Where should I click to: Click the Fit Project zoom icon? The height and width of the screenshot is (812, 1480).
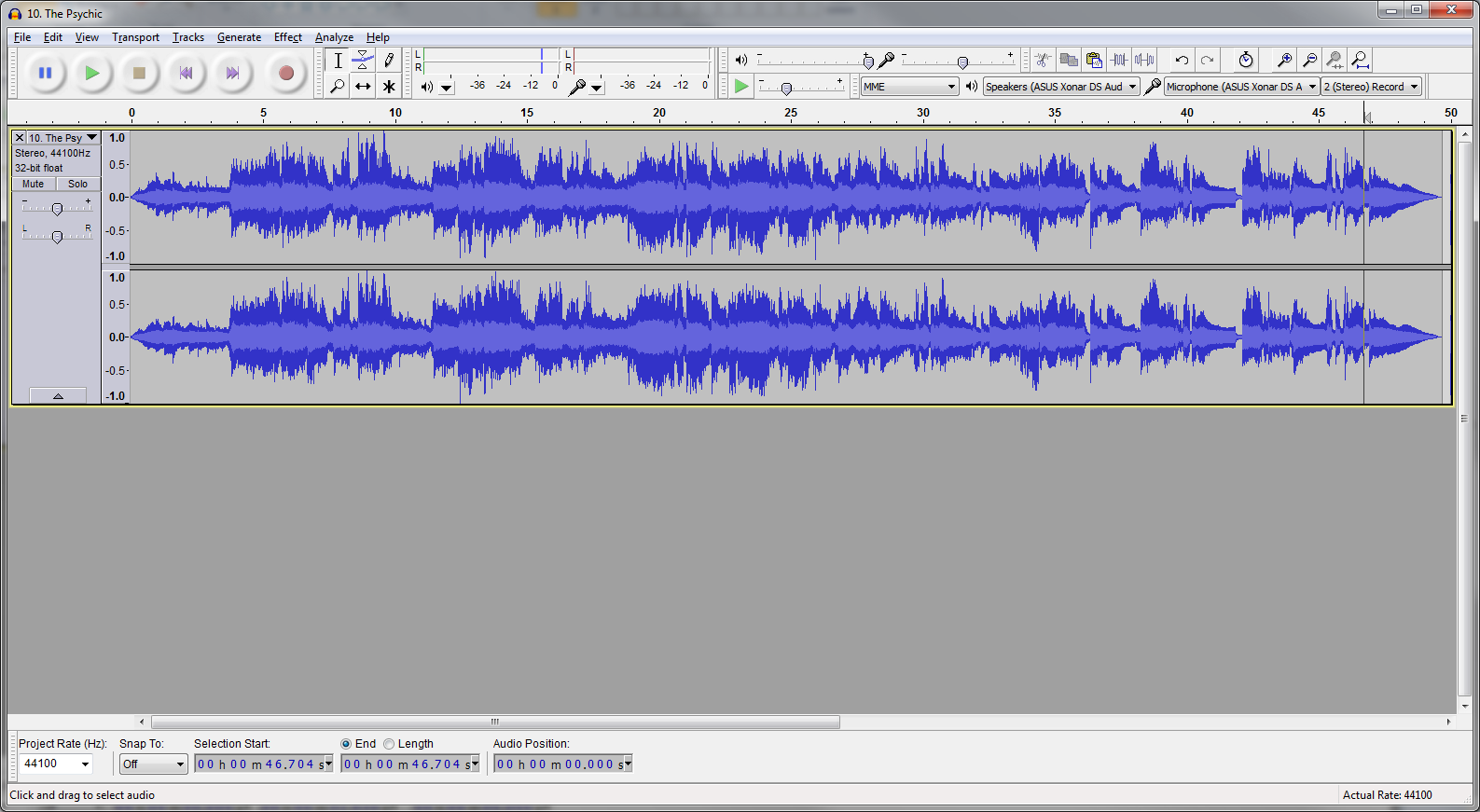click(1361, 60)
